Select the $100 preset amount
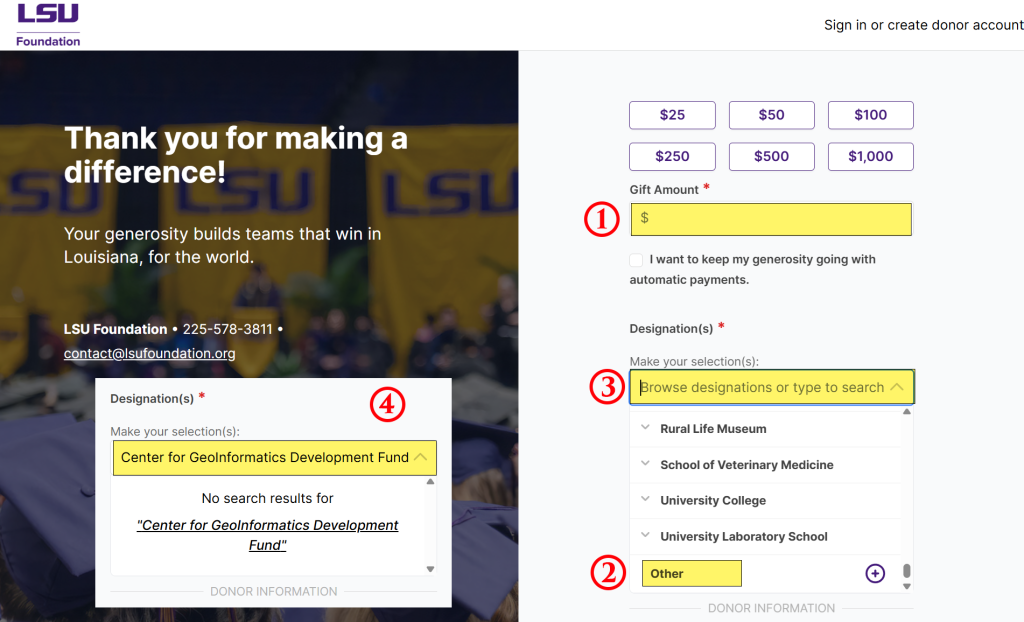 tap(870, 115)
